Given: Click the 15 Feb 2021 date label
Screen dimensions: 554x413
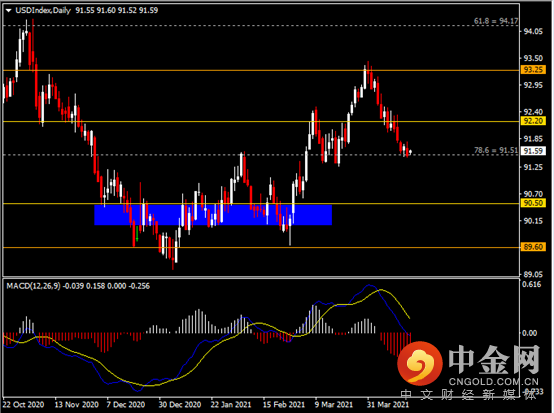Looking at the screenshot, I should tap(284, 405).
